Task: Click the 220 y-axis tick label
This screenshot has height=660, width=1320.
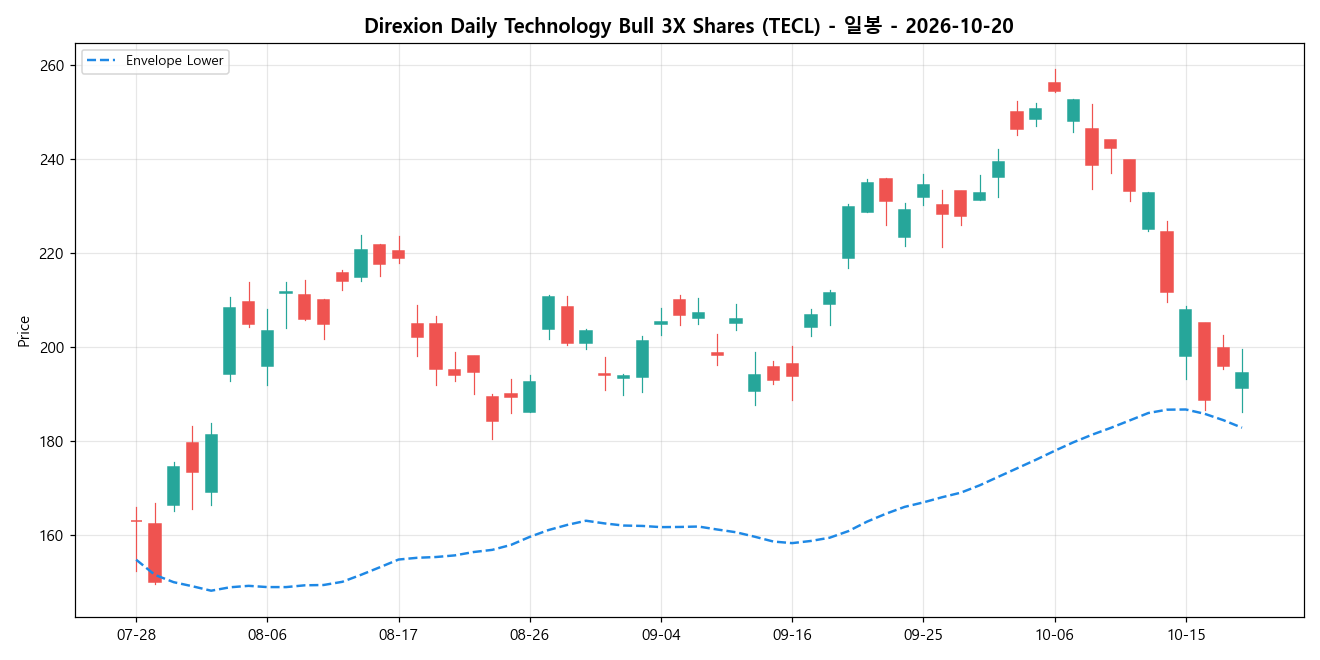Action: tap(52, 254)
